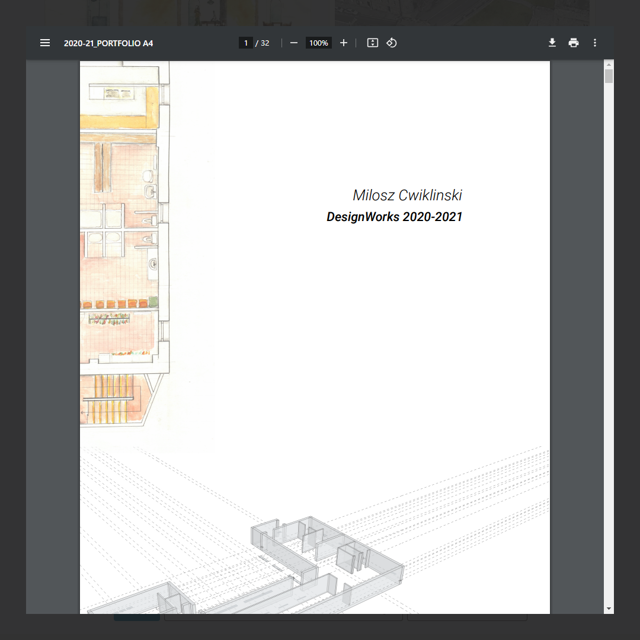Click the 100% zoom level field
640x640 pixels.
[318, 43]
